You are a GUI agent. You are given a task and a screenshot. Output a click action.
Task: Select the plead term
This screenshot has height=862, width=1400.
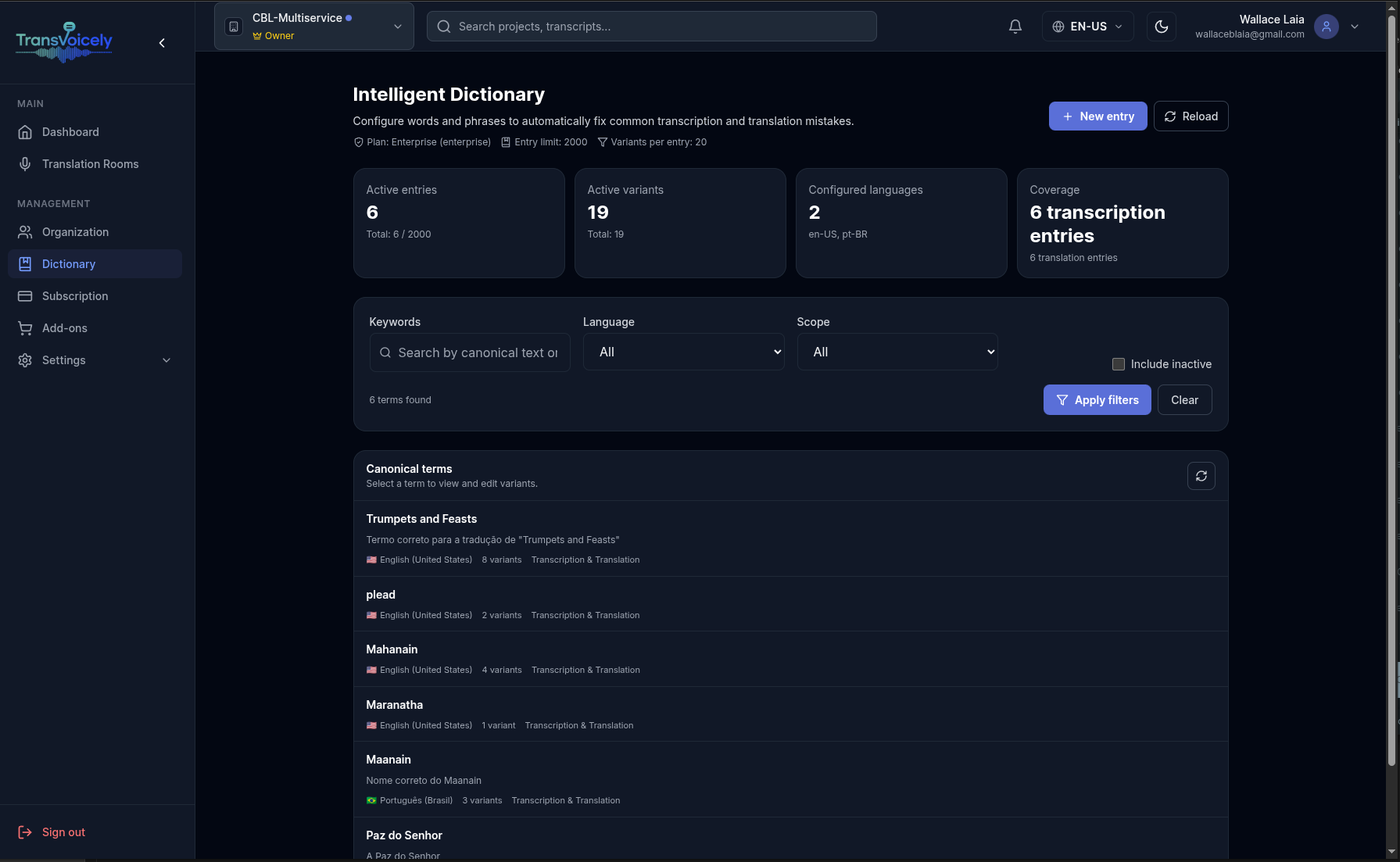point(790,604)
